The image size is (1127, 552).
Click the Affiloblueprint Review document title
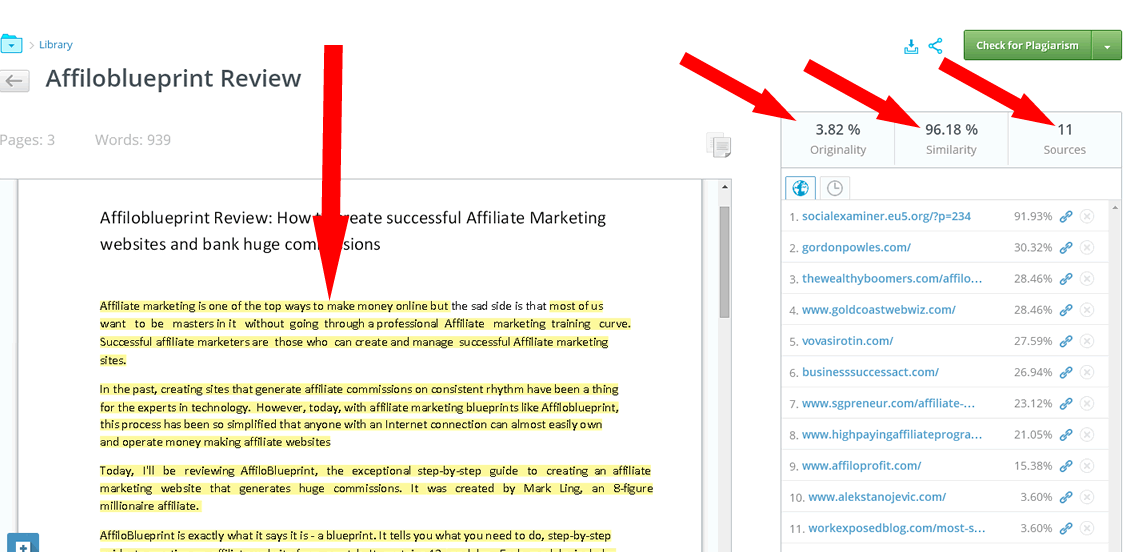tap(173, 78)
